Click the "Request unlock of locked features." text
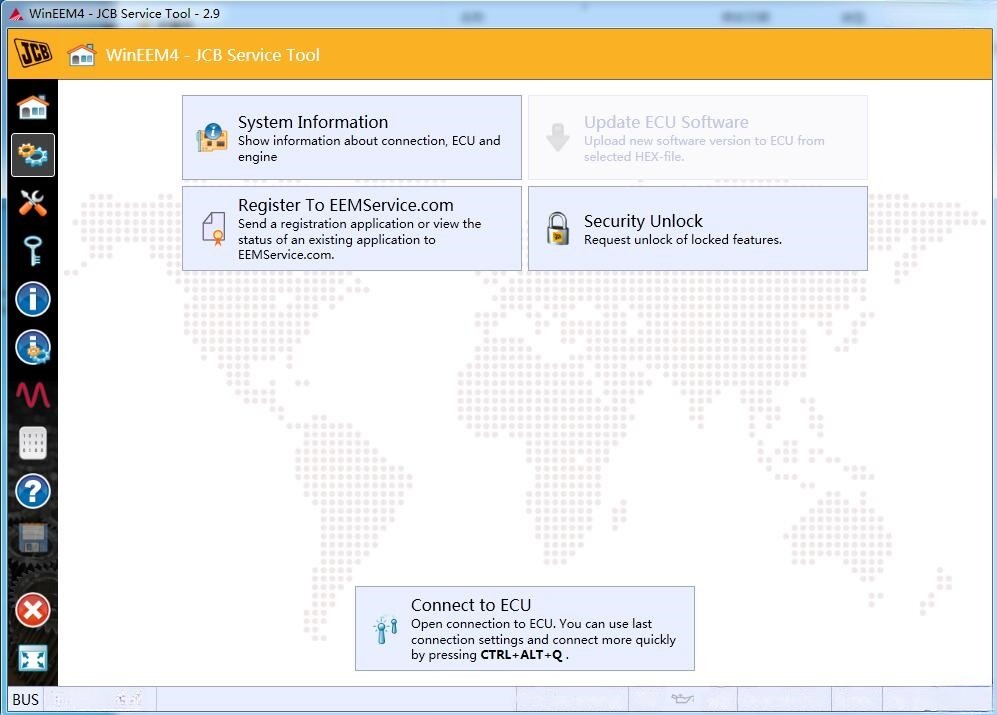The width and height of the screenshot is (997, 715). [683, 240]
